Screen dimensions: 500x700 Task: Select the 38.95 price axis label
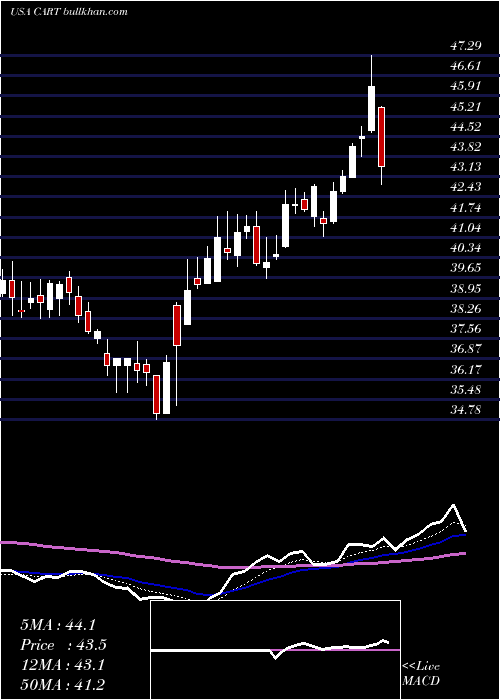(466, 288)
